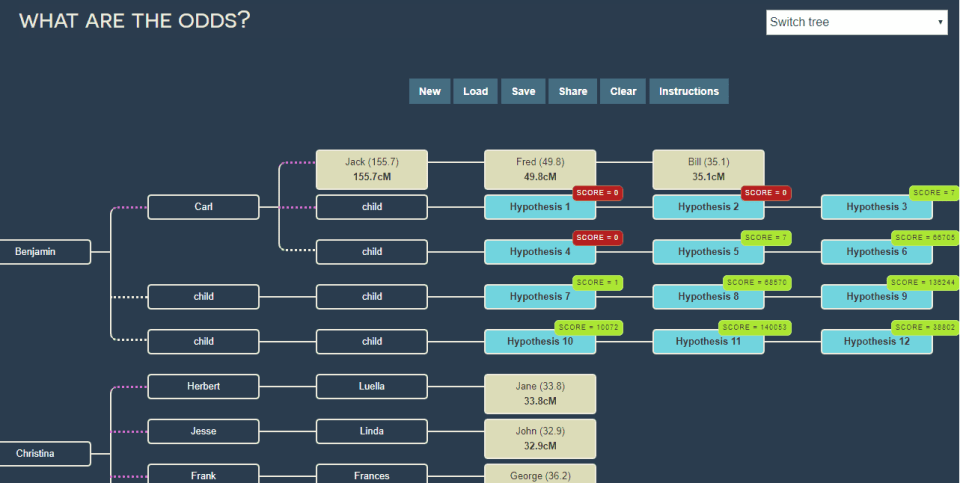Click the What Are The Odds? title
The image size is (960, 483).
135,21
